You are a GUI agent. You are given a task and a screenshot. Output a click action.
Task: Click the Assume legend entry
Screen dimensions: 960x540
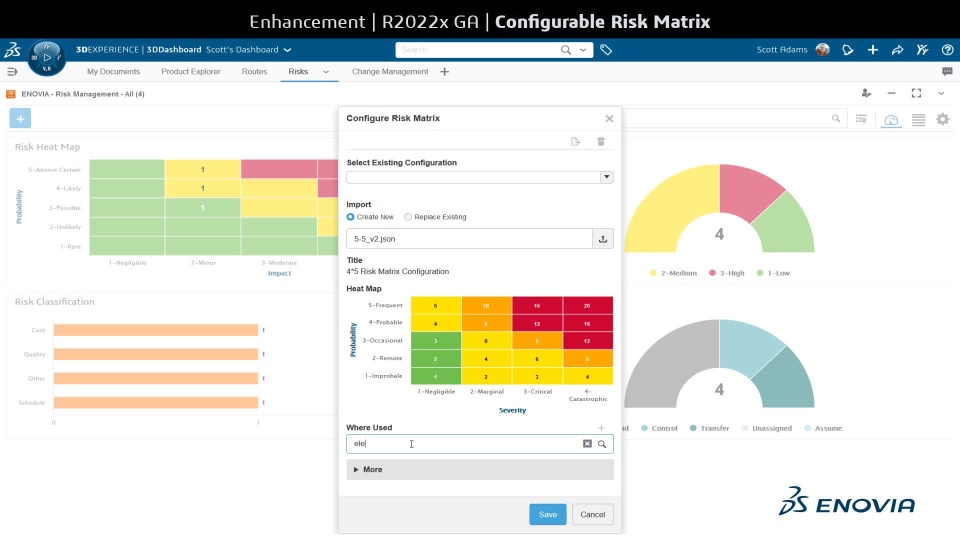[823, 429]
